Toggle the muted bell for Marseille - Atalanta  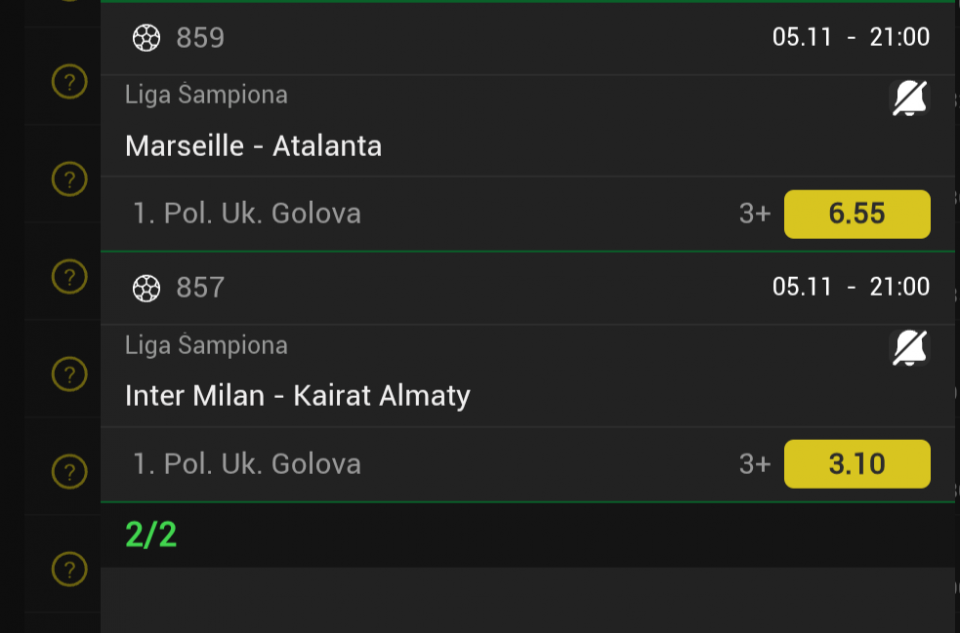coord(909,99)
